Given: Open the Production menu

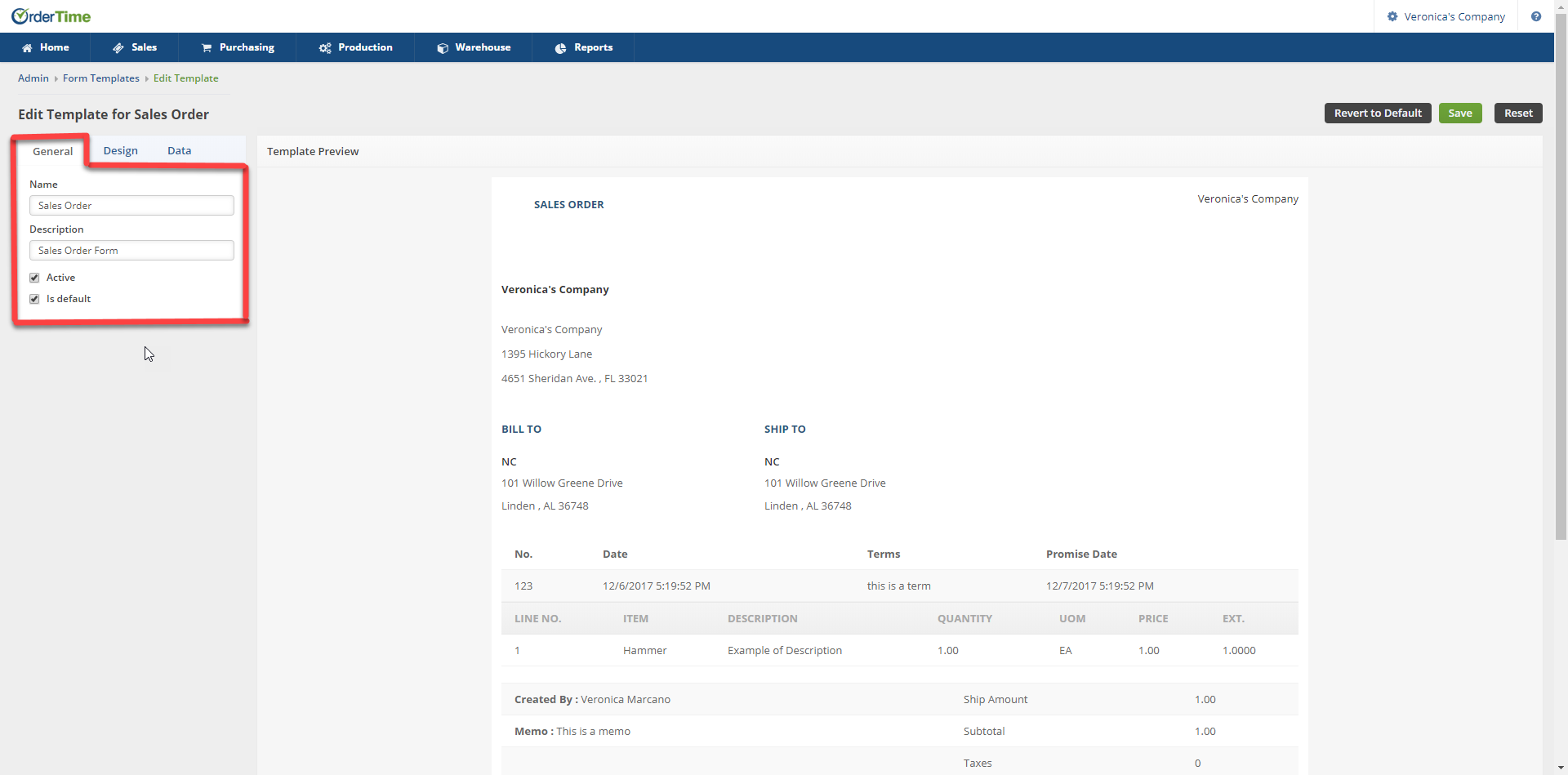Looking at the screenshot, I should pos(355,47).
